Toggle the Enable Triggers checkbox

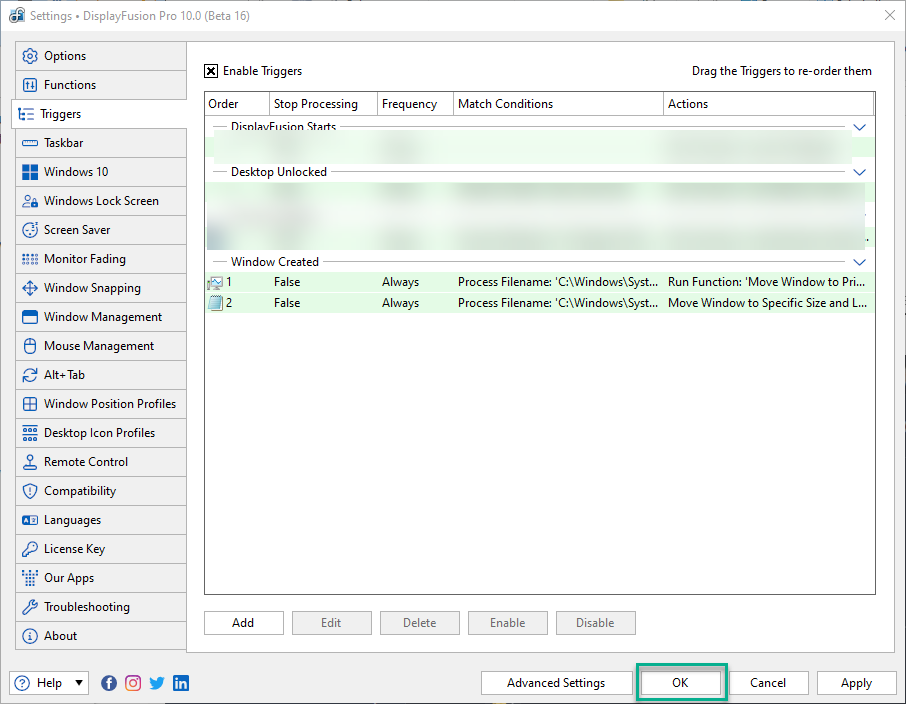211,71
